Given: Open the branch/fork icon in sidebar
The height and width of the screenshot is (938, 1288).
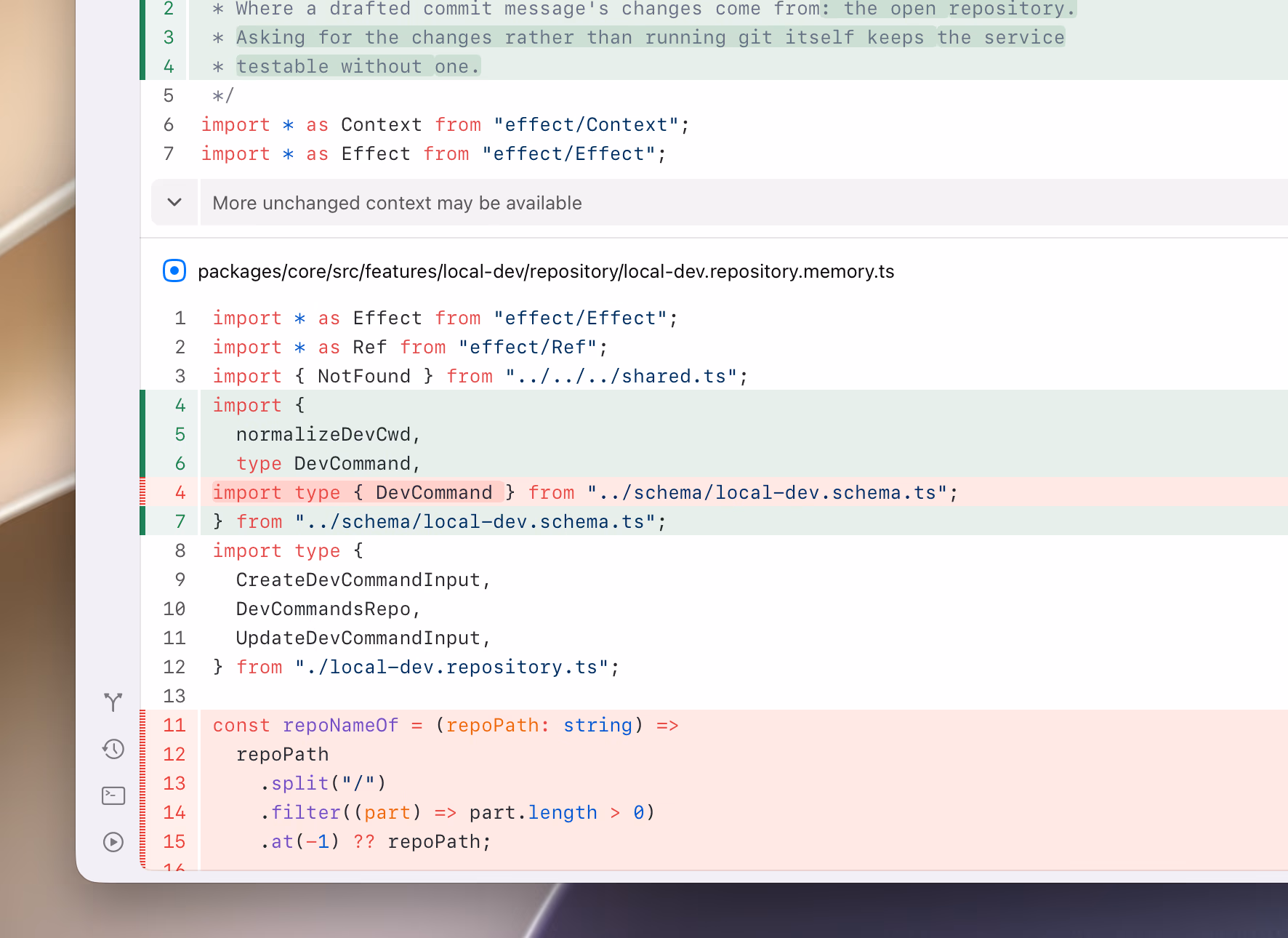Looking at the screenshot, I should click(113, 702).
